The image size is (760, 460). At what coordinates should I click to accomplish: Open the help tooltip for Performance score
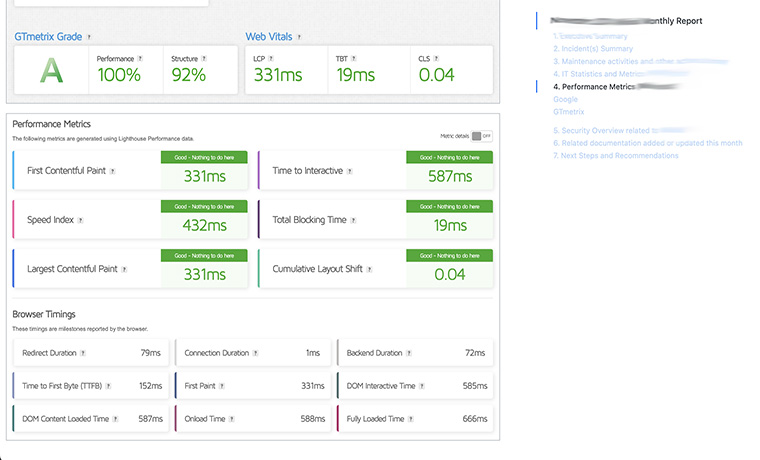coord(140,59)
